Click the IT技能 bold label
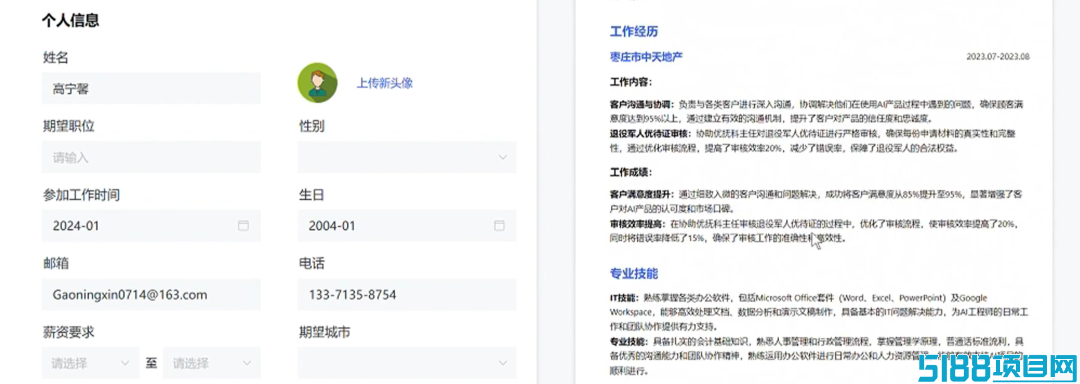The height and width of the screenshot is (384, 1080). [625, 298]
